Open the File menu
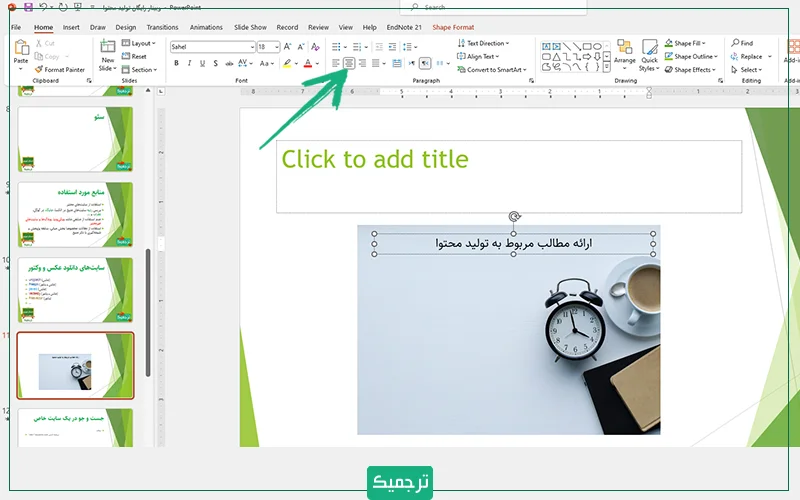The width and height of the screenshot is (800, 500). point(16,27)
